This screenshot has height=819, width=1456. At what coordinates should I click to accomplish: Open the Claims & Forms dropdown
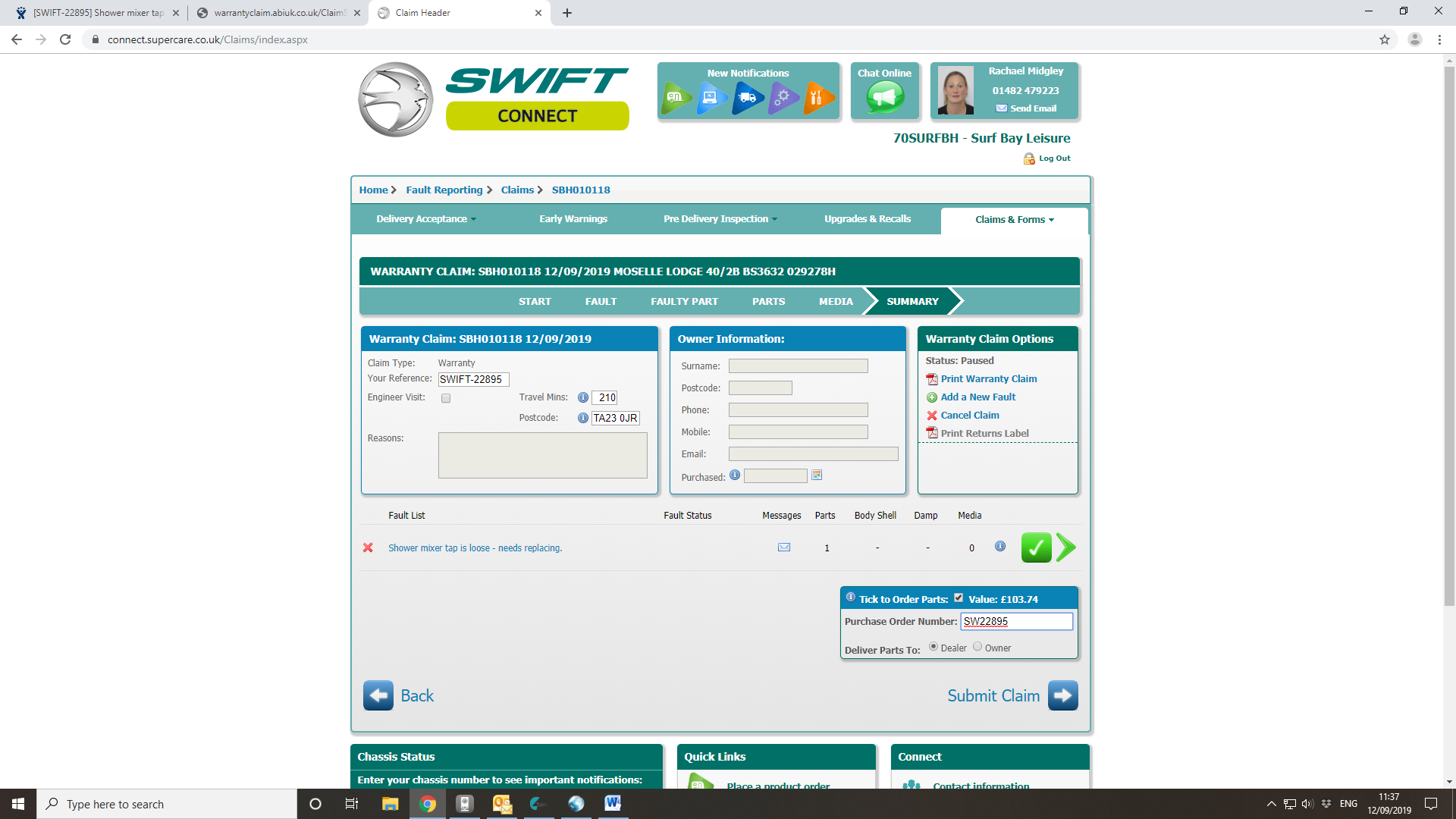coord(1014,220)
